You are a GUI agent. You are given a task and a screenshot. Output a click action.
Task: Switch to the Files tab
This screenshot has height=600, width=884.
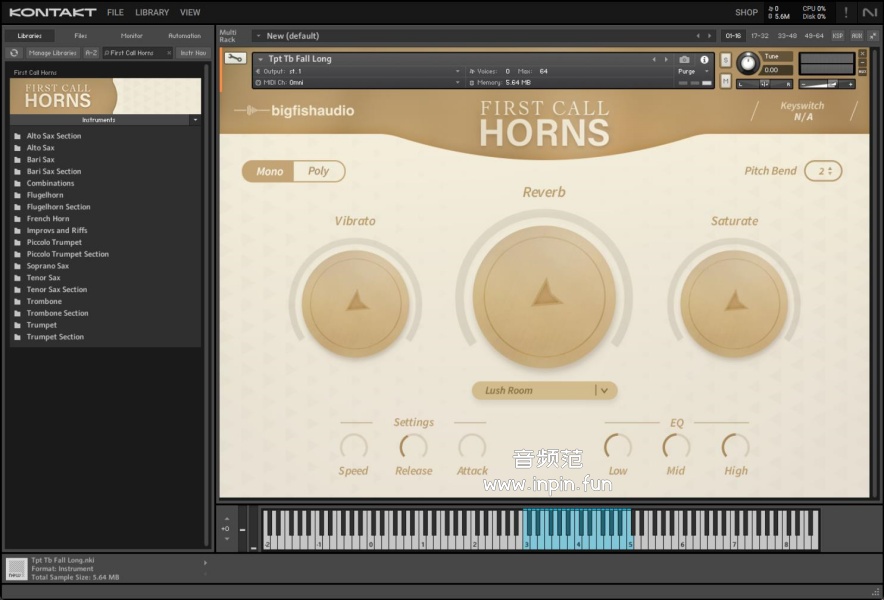[80, 36]
